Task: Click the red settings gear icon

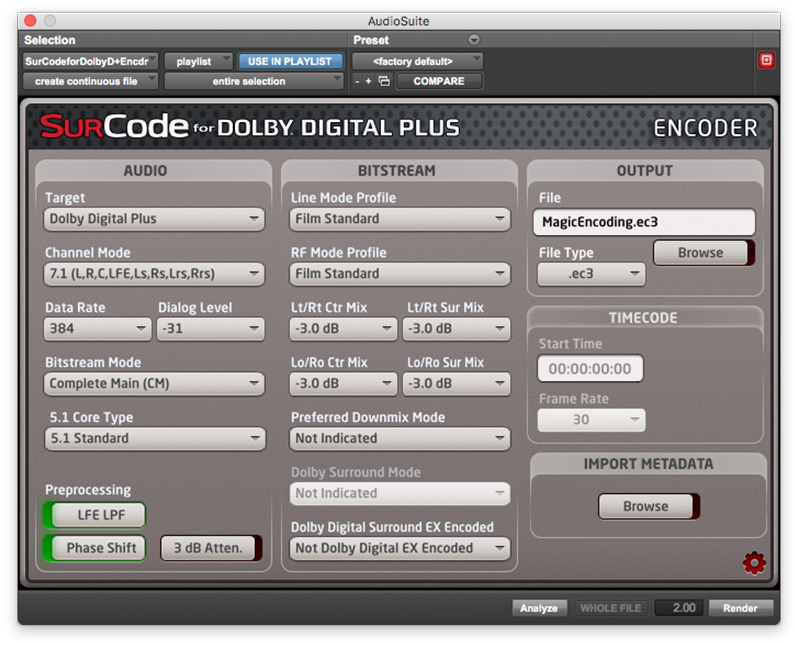Action: pyautogui.click(x=754, y=563)
